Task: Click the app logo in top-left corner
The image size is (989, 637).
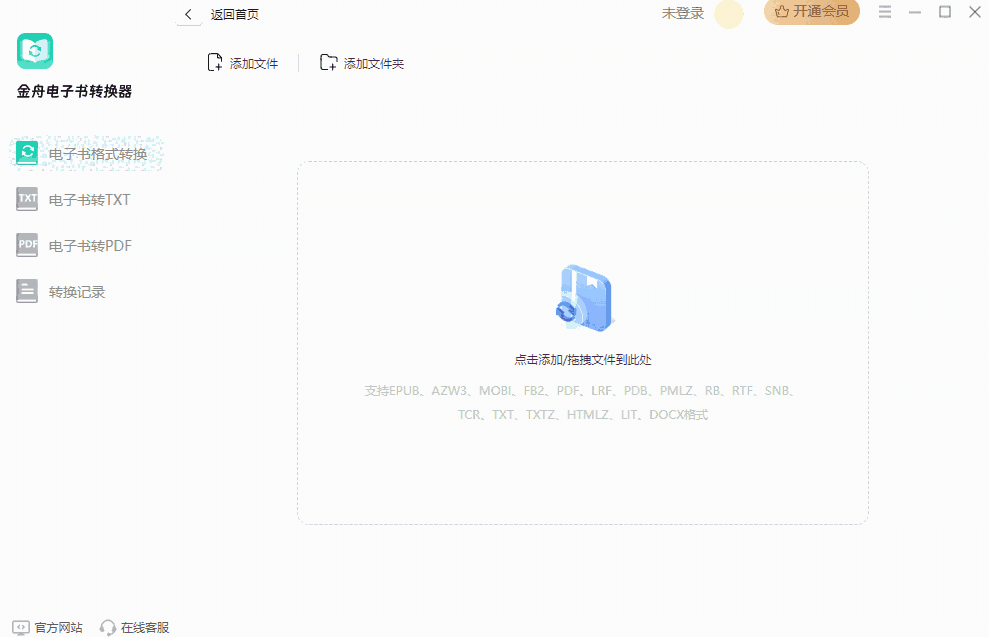Action: pos(35,51)
